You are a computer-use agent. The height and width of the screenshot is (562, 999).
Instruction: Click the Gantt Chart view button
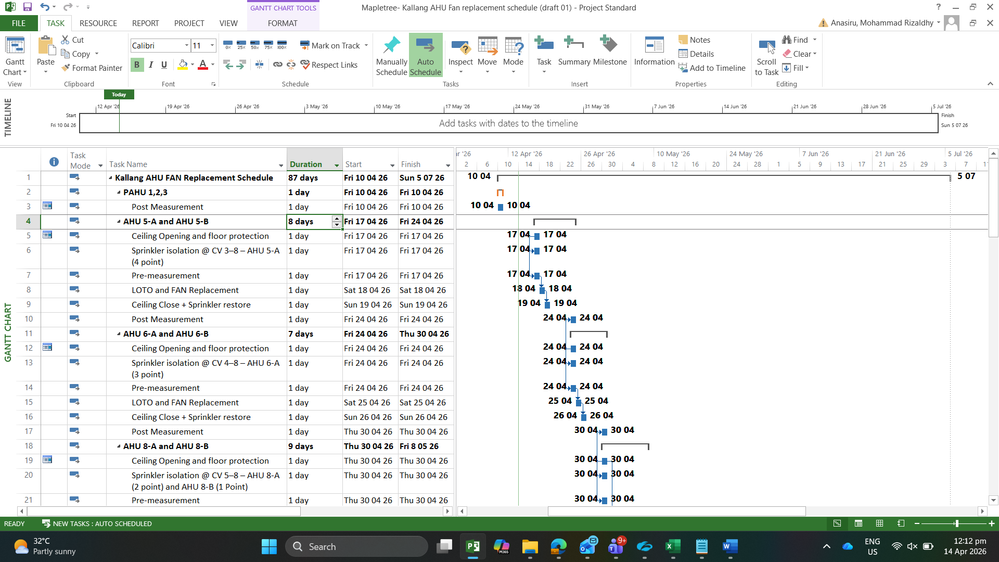point(14,55)
